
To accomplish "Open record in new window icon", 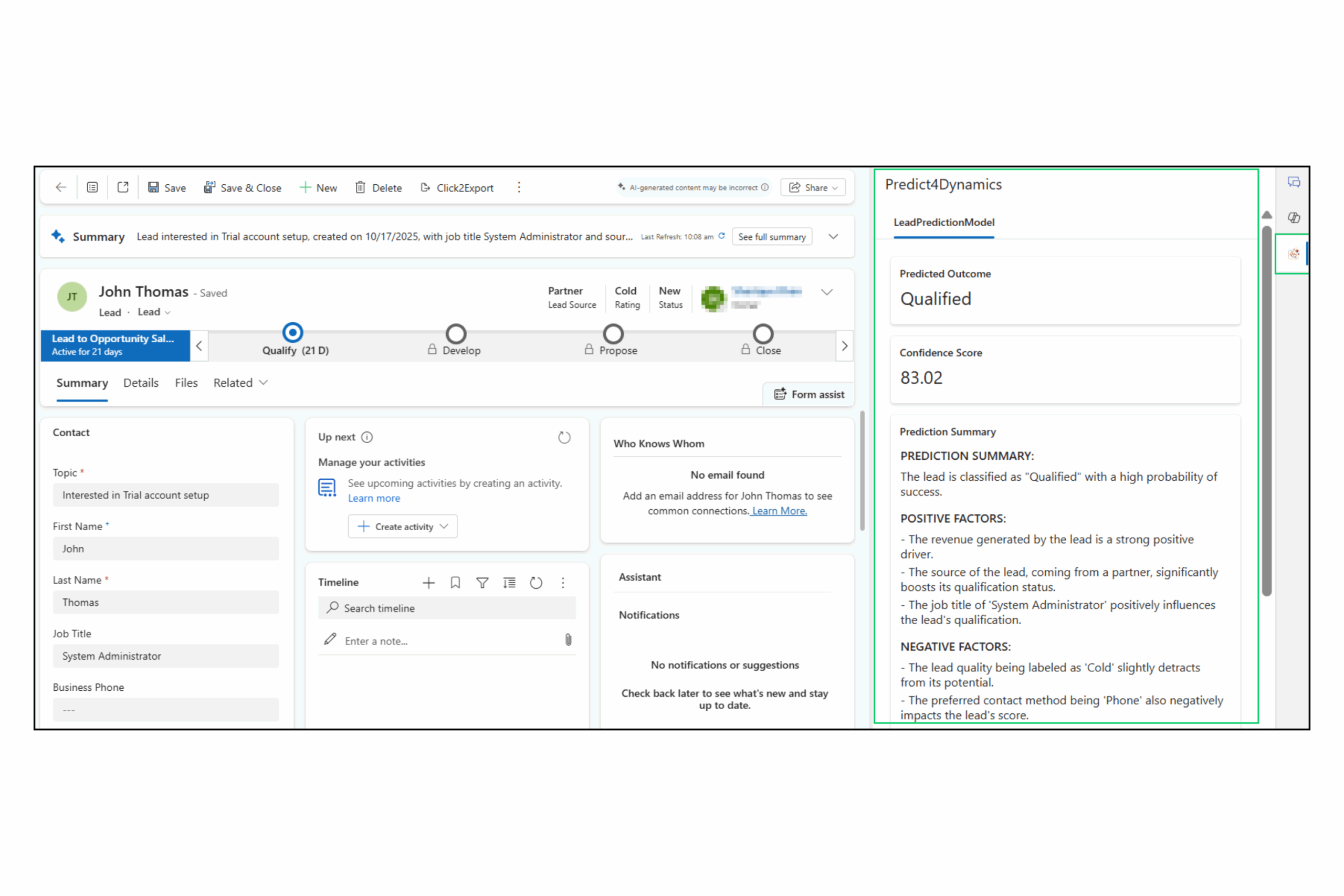I will (123, 187).
